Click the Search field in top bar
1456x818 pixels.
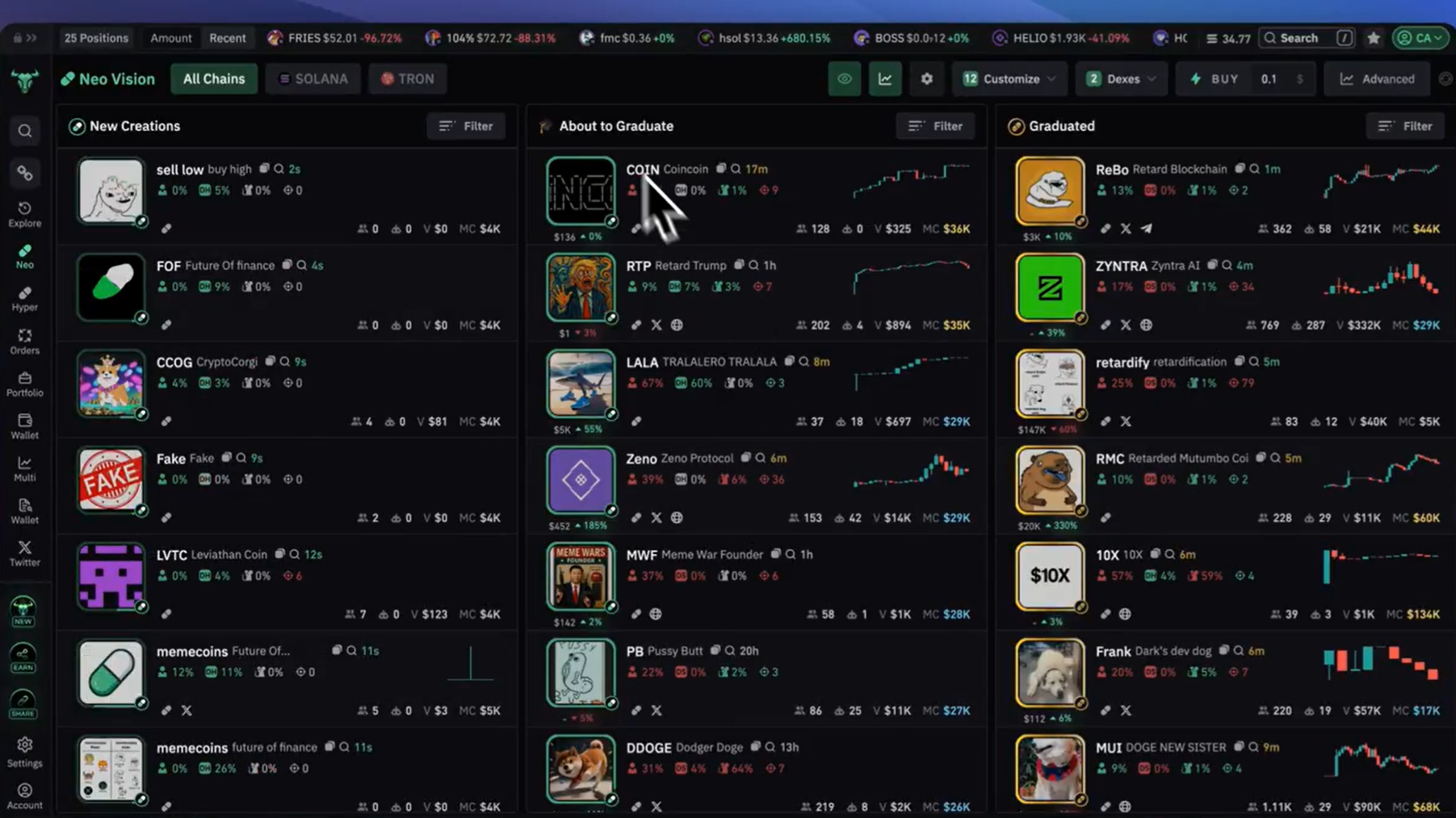(x=1299, y=38)
